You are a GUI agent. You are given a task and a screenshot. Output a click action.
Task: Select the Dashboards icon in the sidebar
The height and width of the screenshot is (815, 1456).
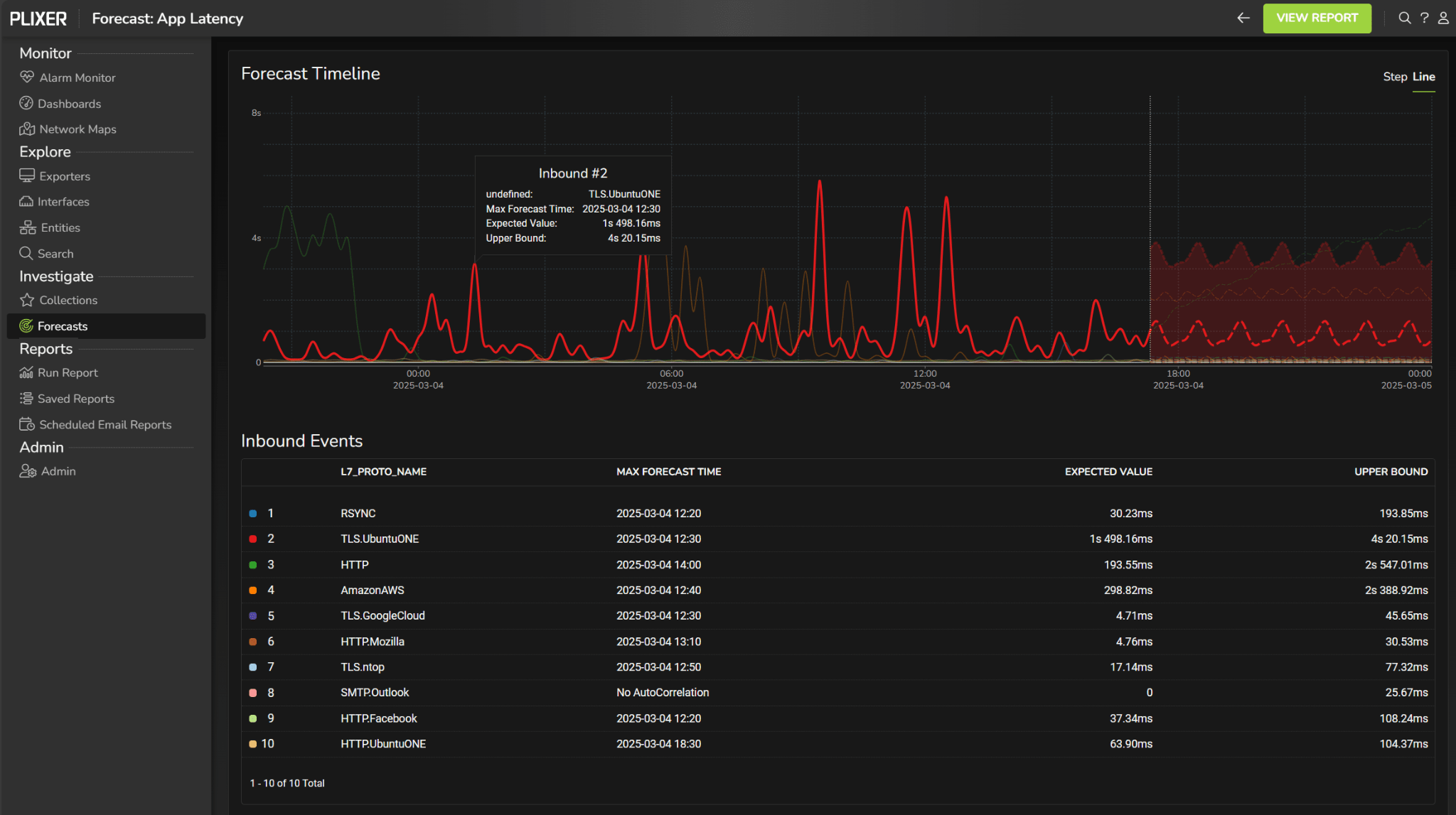pos(26,103)
